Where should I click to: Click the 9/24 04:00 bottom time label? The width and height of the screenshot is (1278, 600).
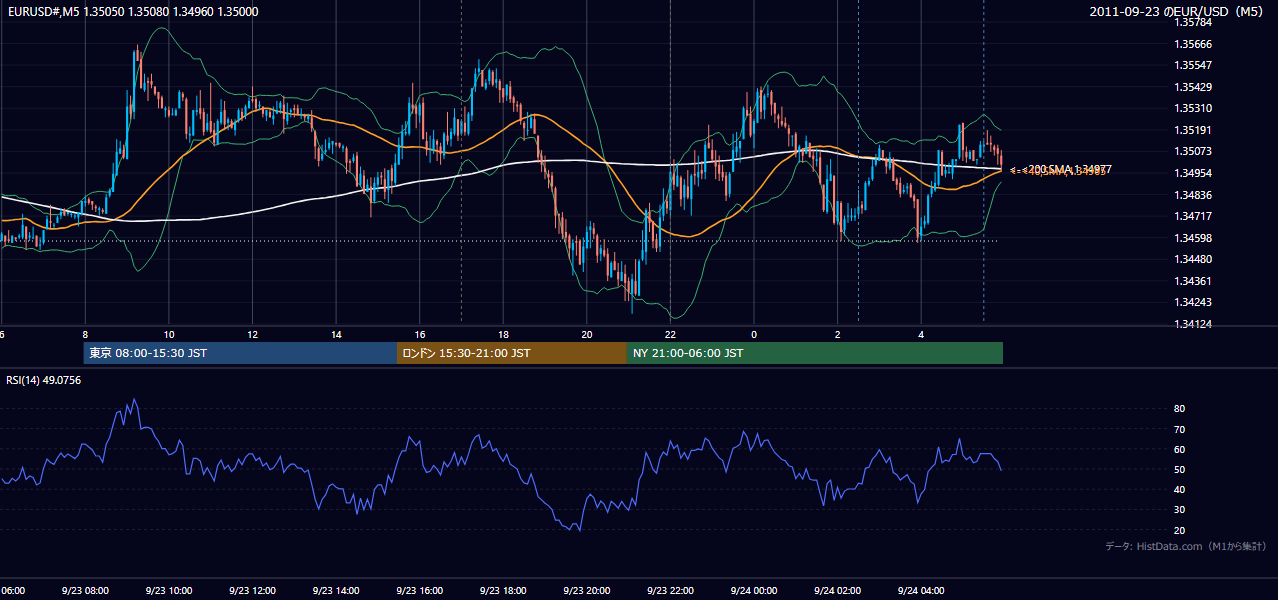click(x=921, y=591)
